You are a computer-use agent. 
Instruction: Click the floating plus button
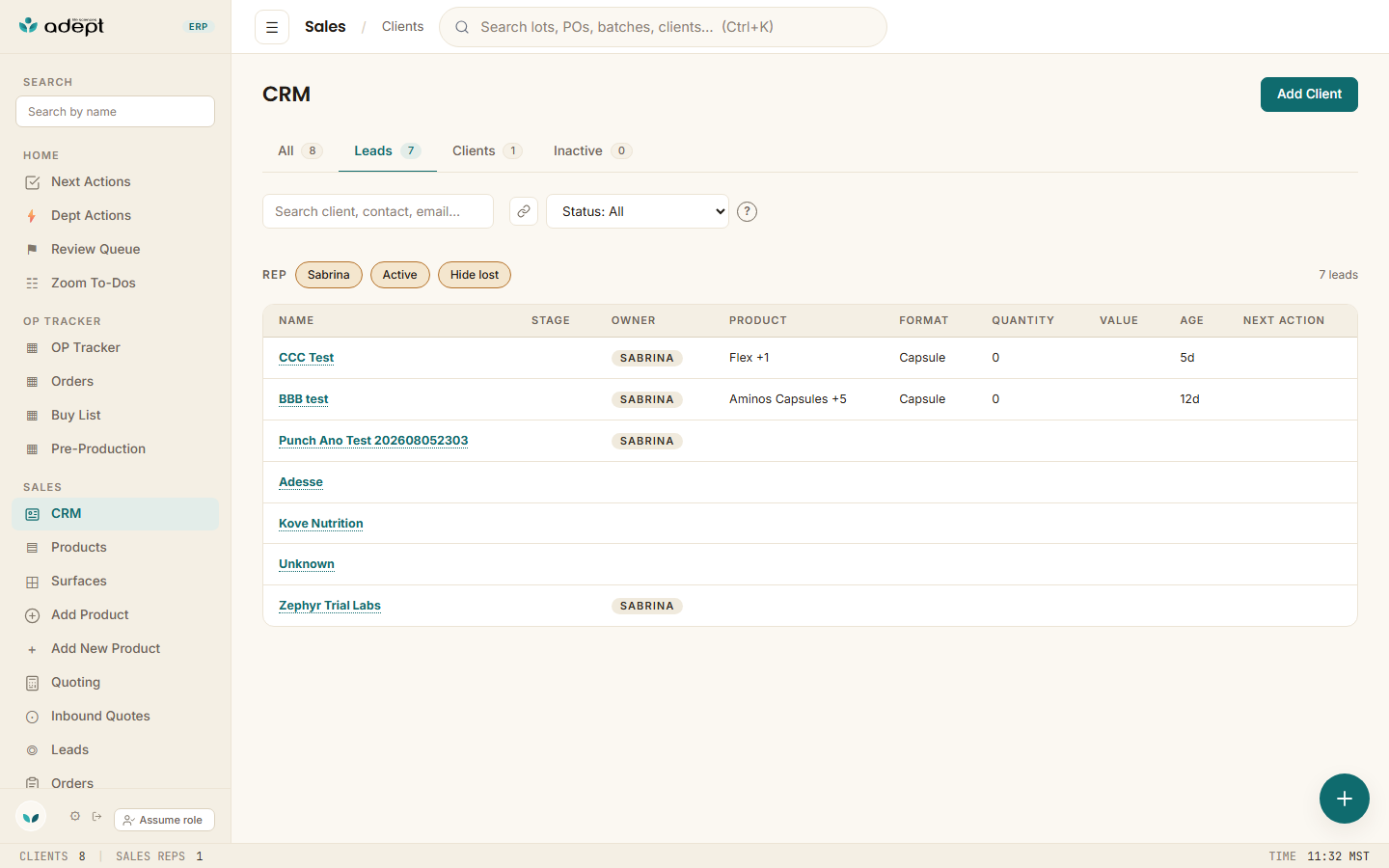click(x=1345, y=799)
